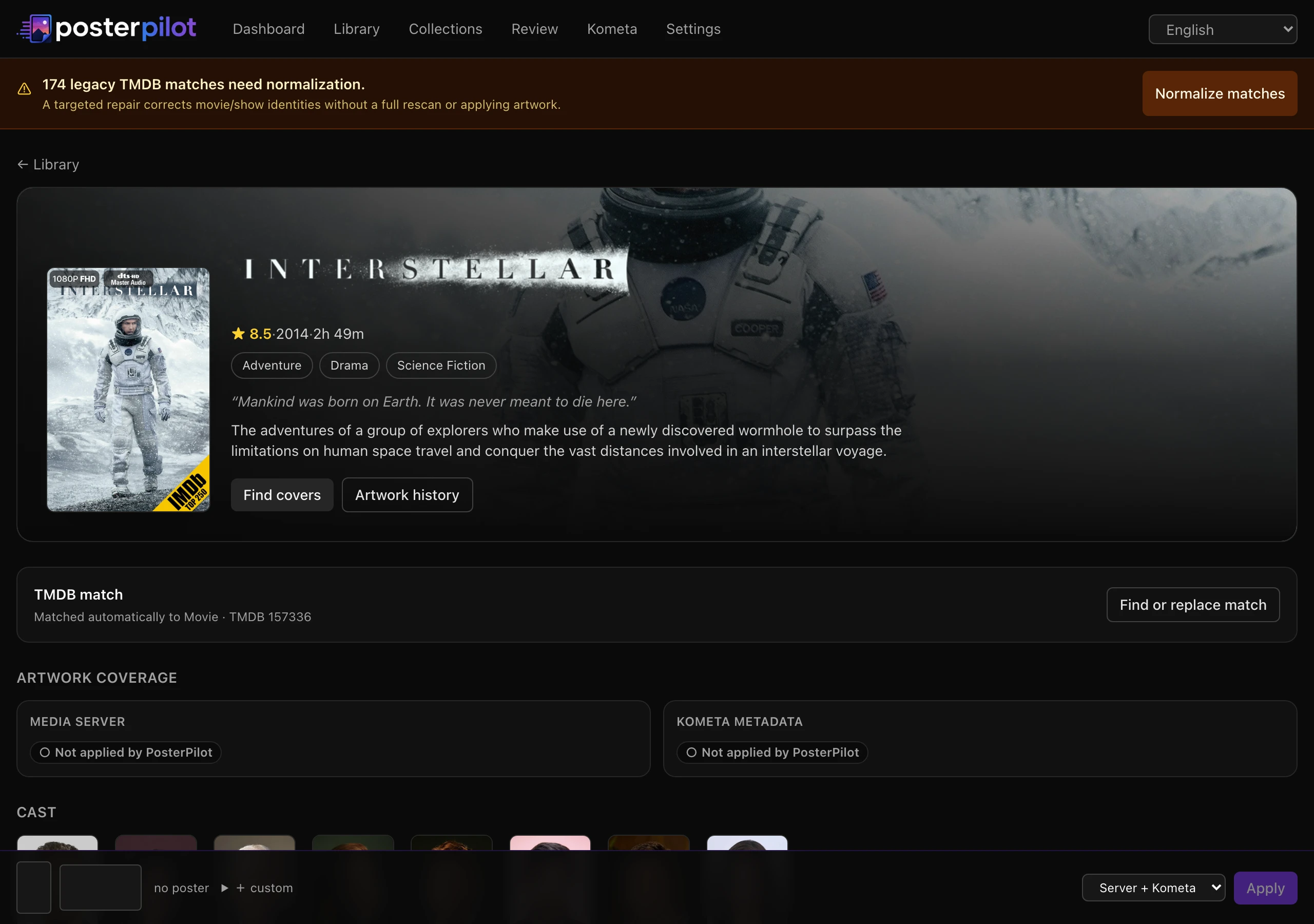Click the 1080P FHD badge on poster
This screenshot has width=1314, height=924.
pos(74,279)
